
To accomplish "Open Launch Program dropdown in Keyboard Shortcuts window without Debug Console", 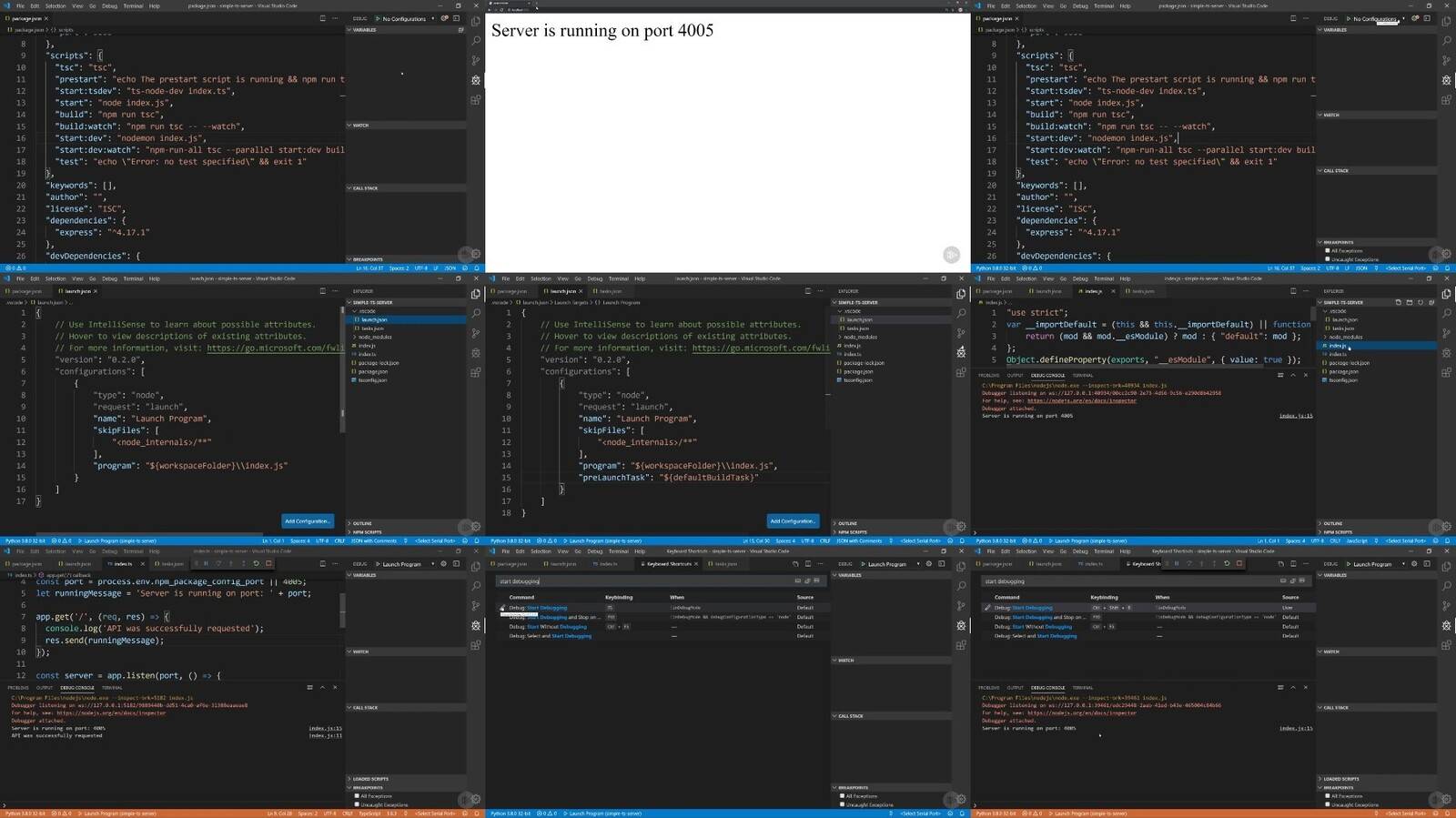I will click(x=890, y=564).
